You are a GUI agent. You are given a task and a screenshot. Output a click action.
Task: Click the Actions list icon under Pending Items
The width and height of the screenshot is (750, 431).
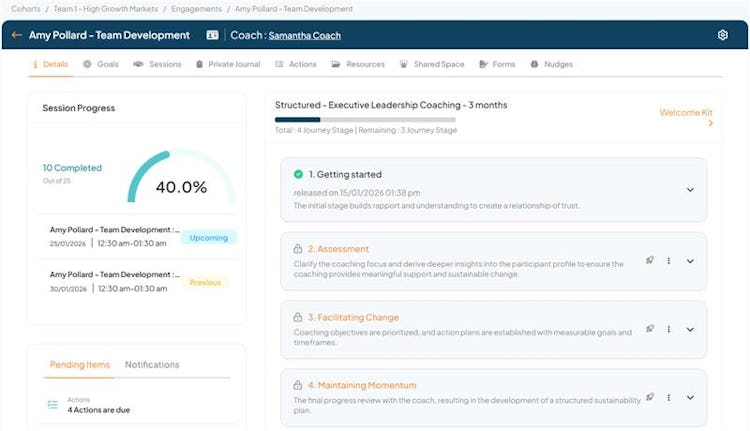(53, 404)
